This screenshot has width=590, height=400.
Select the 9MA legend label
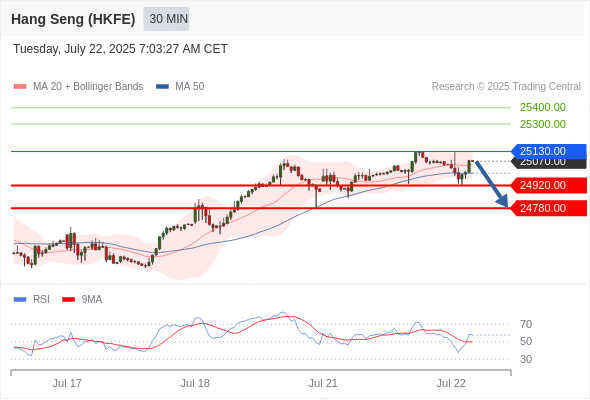[92, 300]
